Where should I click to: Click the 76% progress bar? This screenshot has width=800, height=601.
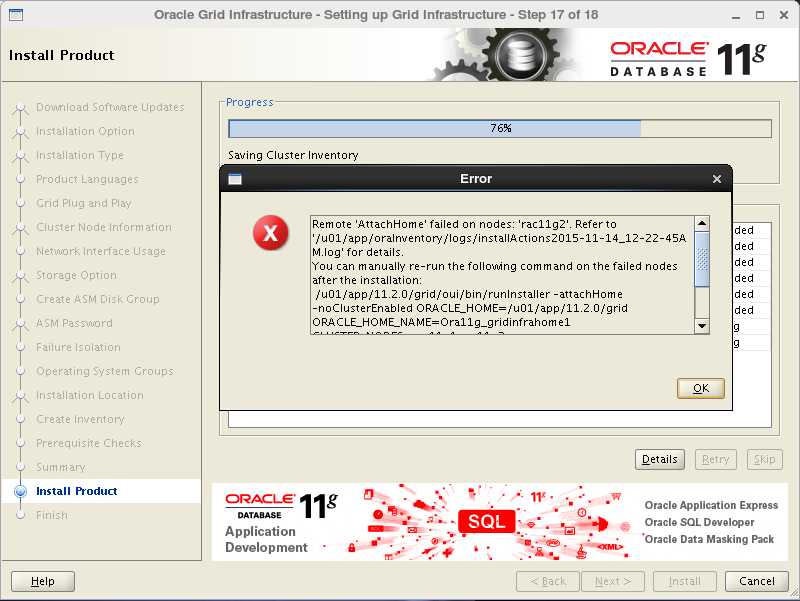(x=500, y=129)
